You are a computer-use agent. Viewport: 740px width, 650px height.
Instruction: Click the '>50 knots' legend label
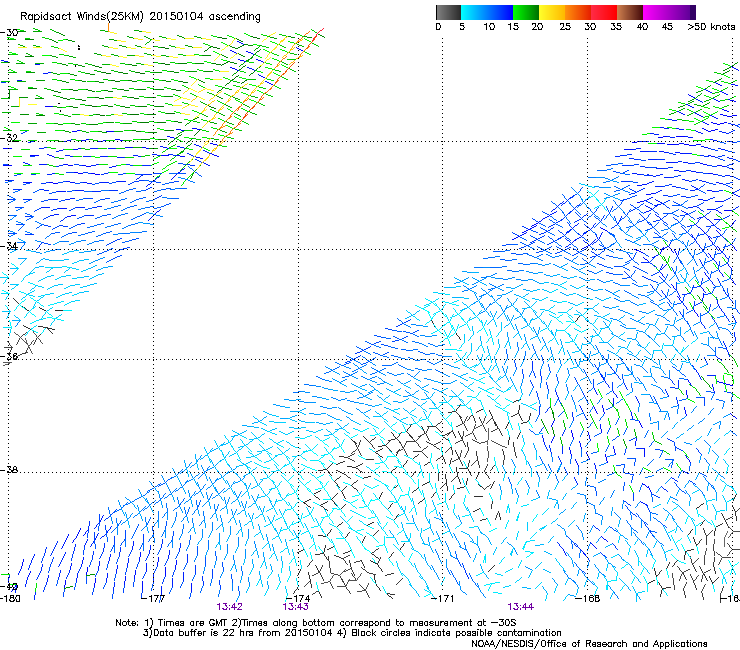click(x=711, y=27)
